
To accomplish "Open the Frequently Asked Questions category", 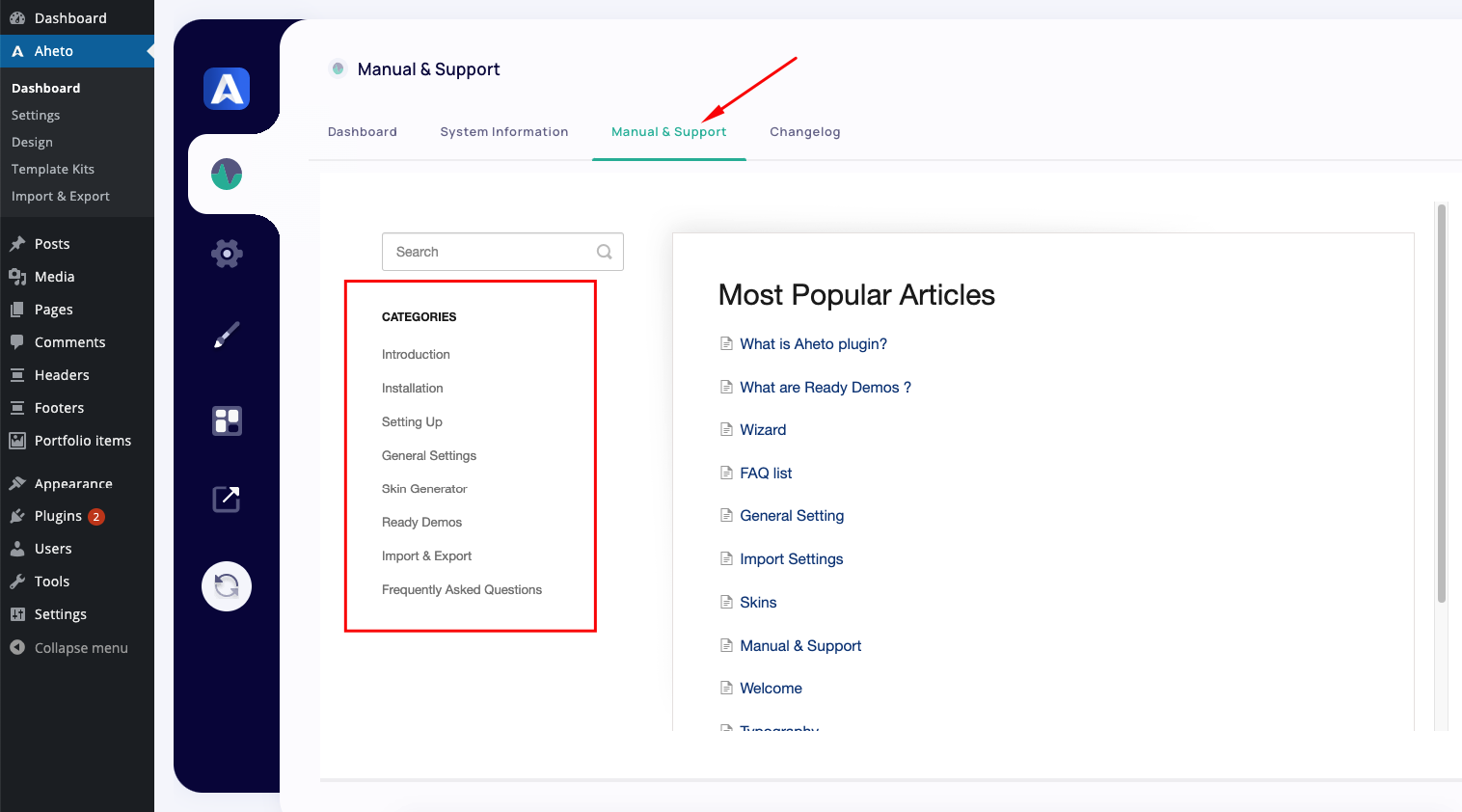I will click(x=462, y=589).
